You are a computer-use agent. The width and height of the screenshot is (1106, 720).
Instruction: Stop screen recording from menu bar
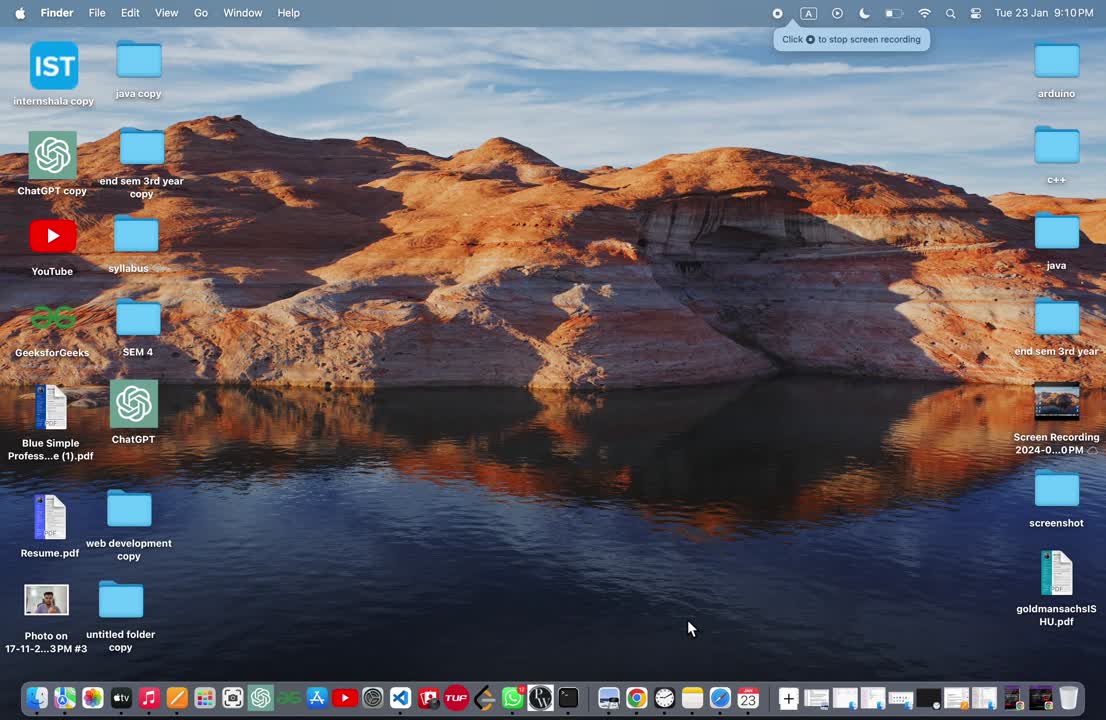coord(777,13)
